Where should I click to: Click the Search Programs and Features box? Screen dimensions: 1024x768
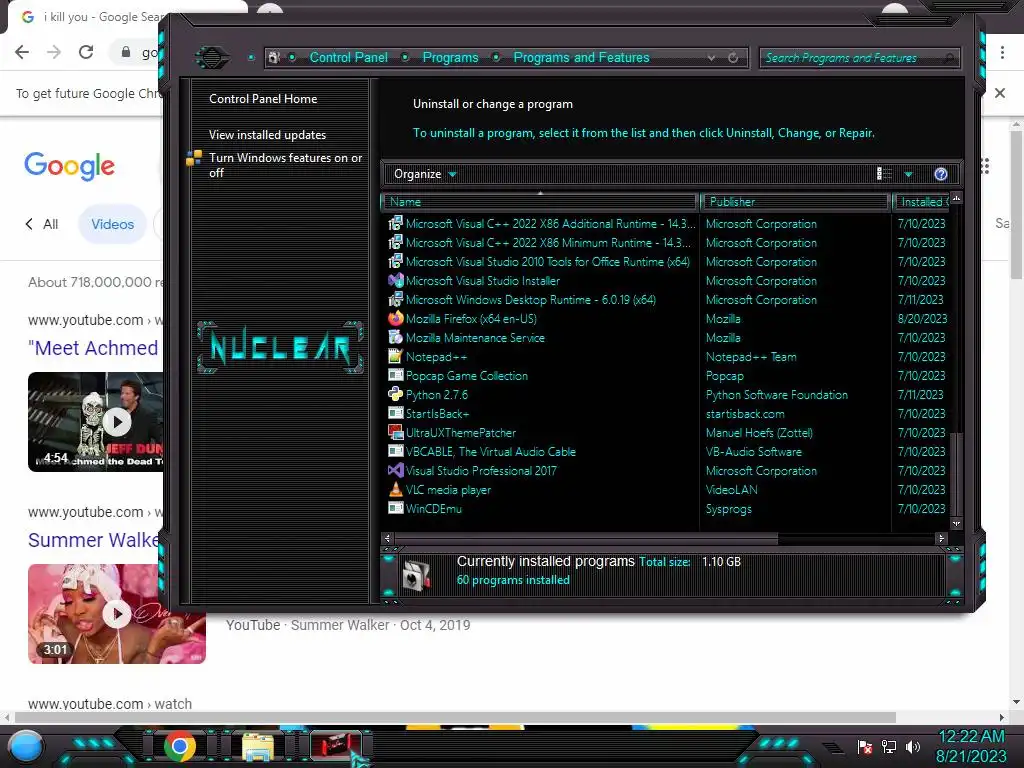point(859,57)
